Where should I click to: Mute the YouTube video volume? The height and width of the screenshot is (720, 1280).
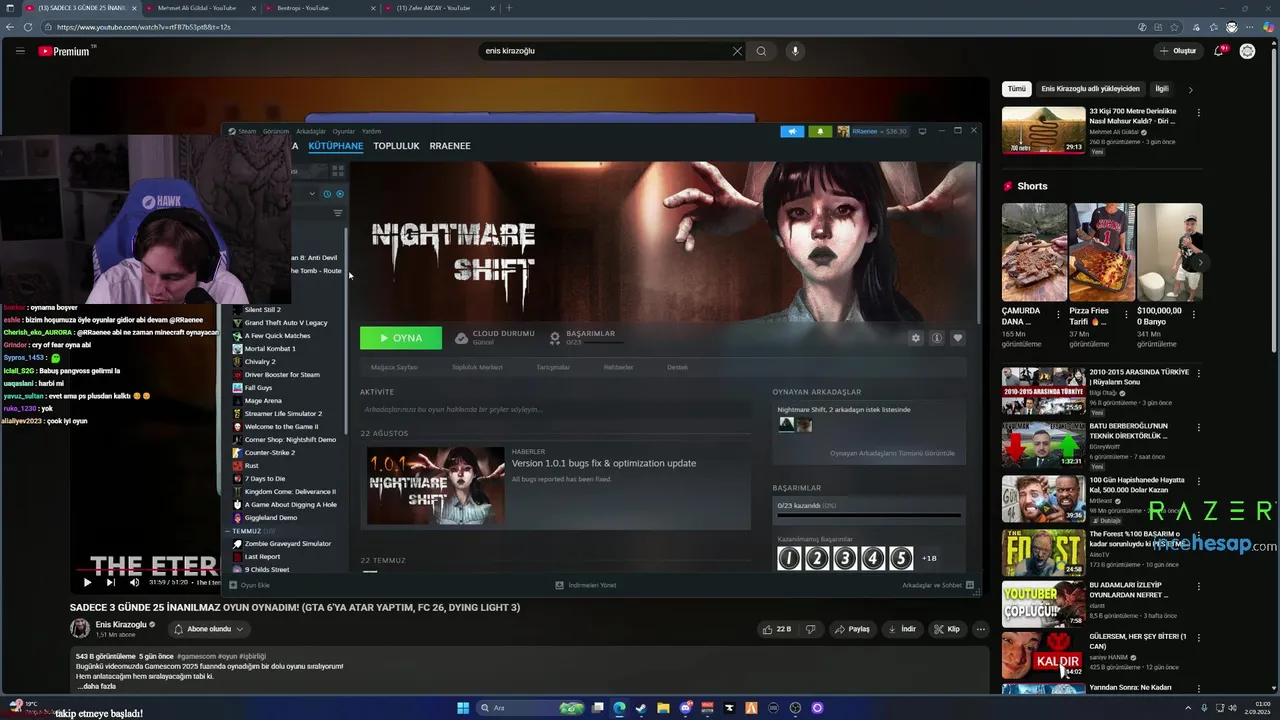pos(134,582)
